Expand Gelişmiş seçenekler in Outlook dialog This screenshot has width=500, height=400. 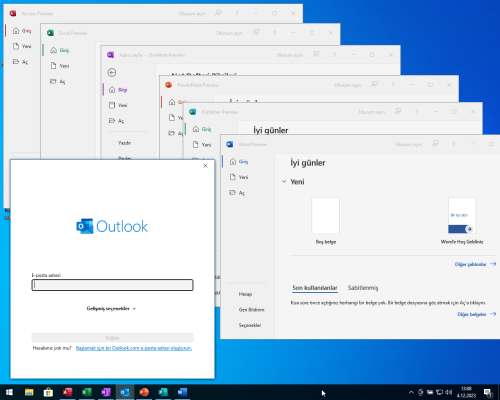click(111, 309)
